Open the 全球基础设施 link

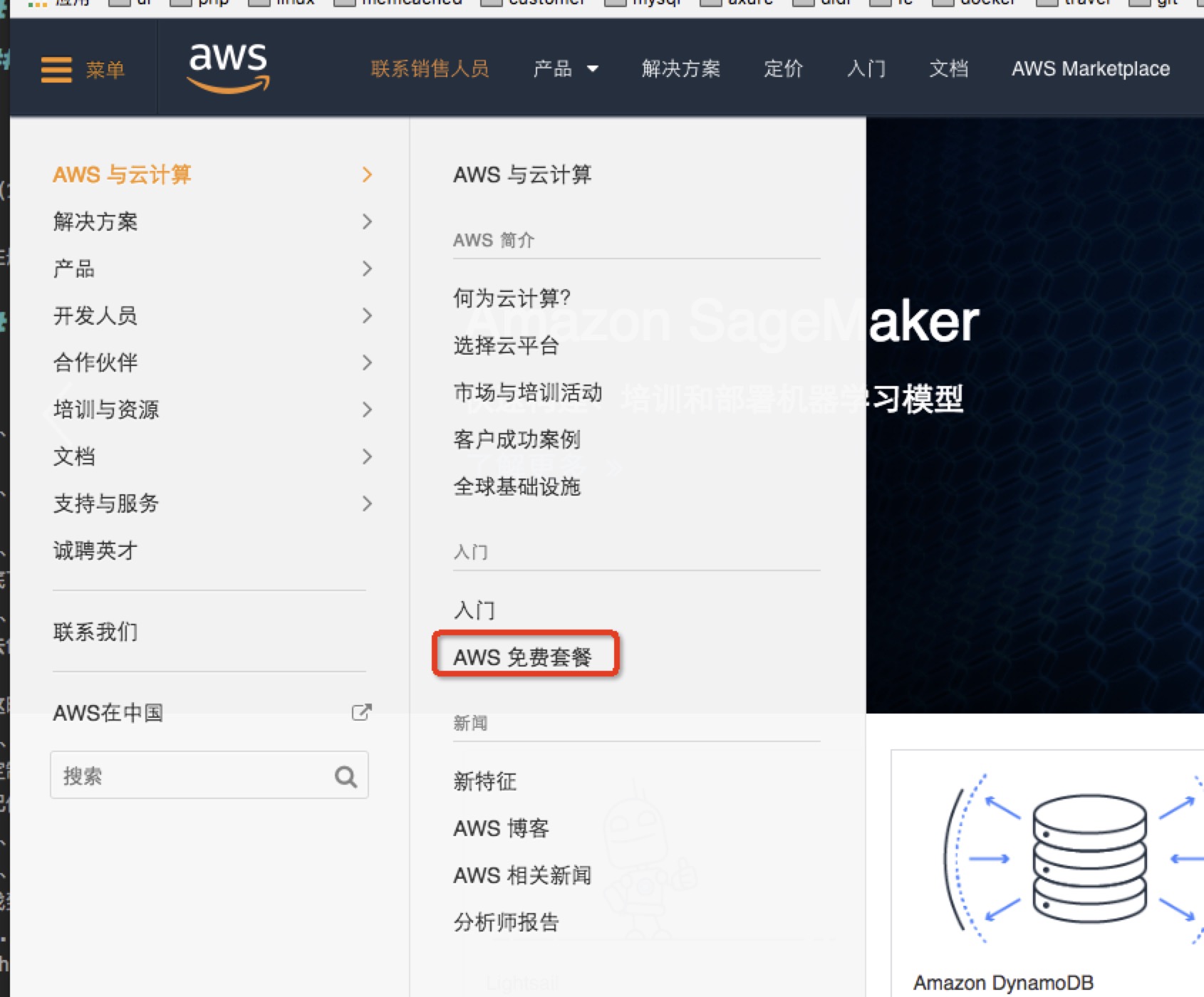tap(517, 486)
